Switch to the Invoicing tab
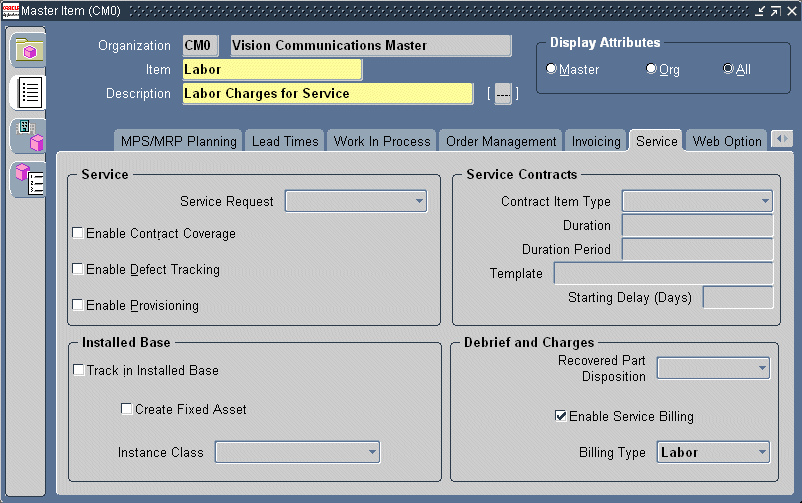This screenshot has width=802, height=503. tap(596, 141)
